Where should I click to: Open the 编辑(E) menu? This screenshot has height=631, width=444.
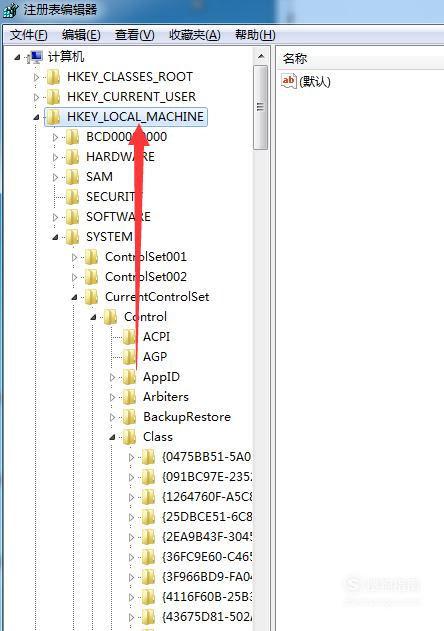pyautogui.click(x=81, y=35)
